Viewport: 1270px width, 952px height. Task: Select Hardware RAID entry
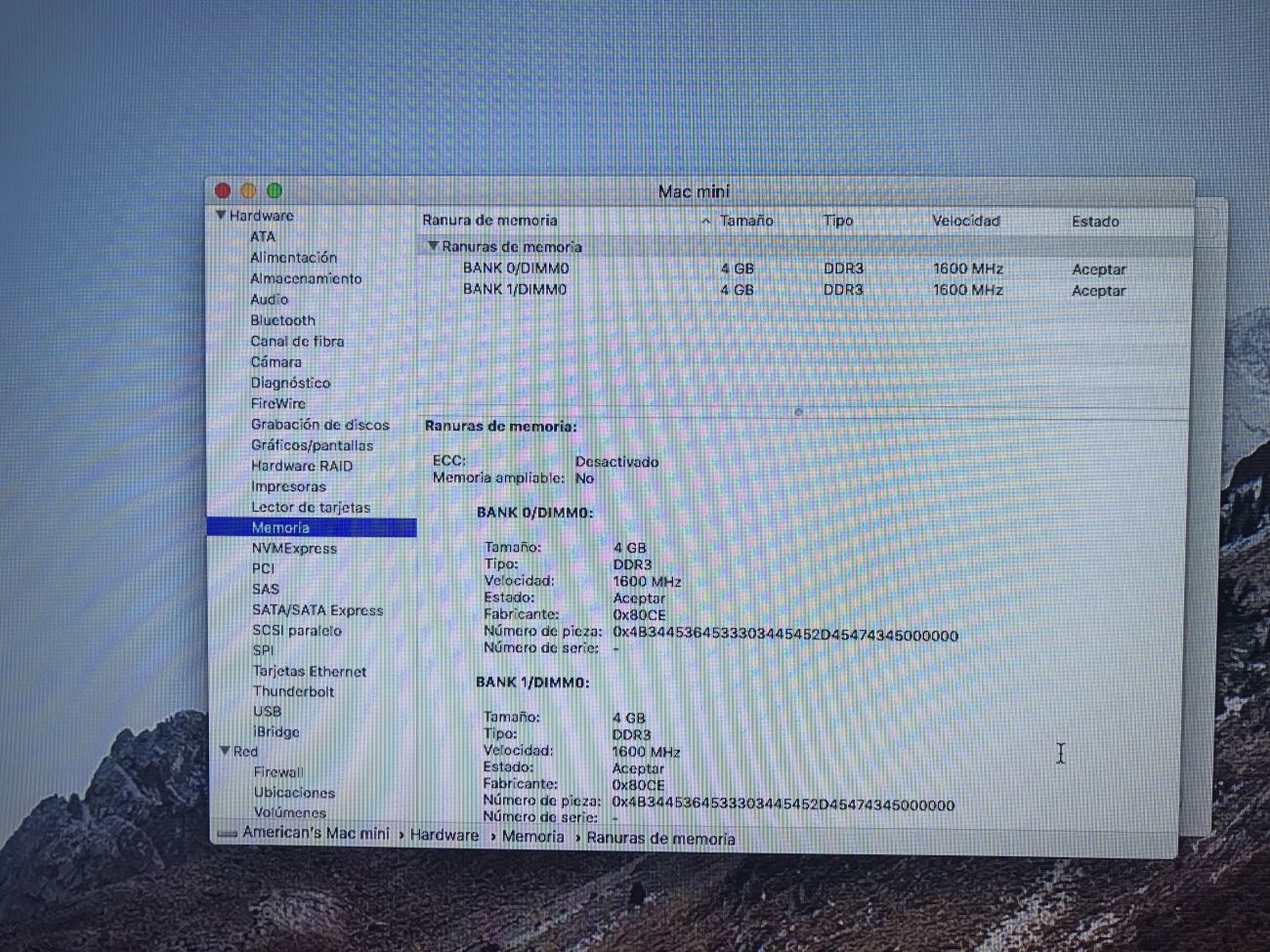pos(302,466)
